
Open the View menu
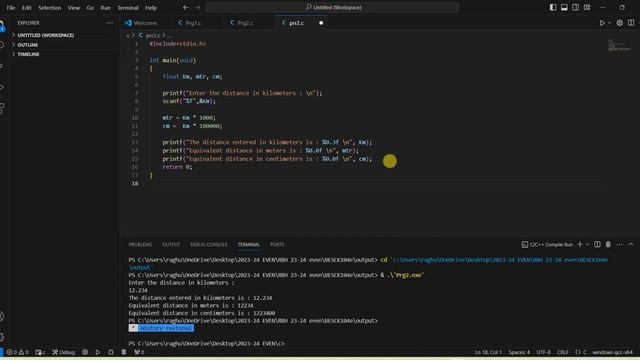point(73,8)
